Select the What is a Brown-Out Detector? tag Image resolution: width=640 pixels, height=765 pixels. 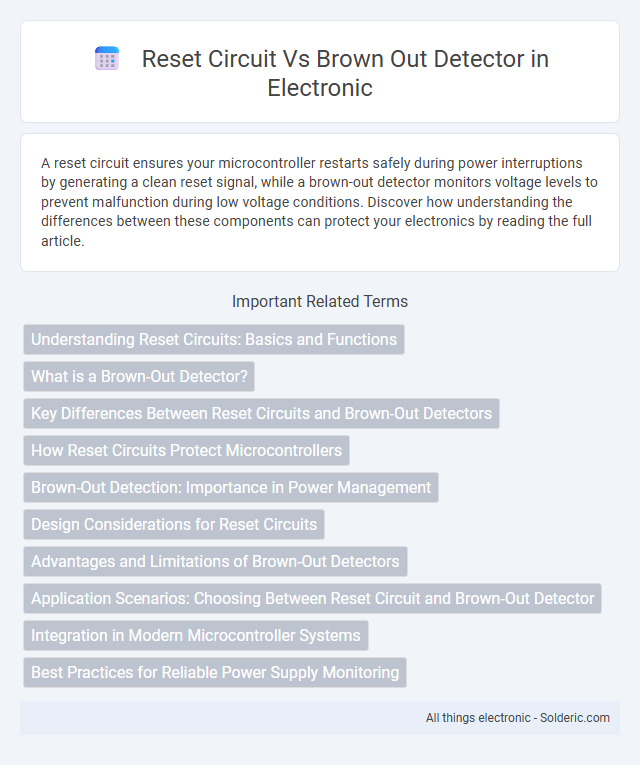[139, 376]
